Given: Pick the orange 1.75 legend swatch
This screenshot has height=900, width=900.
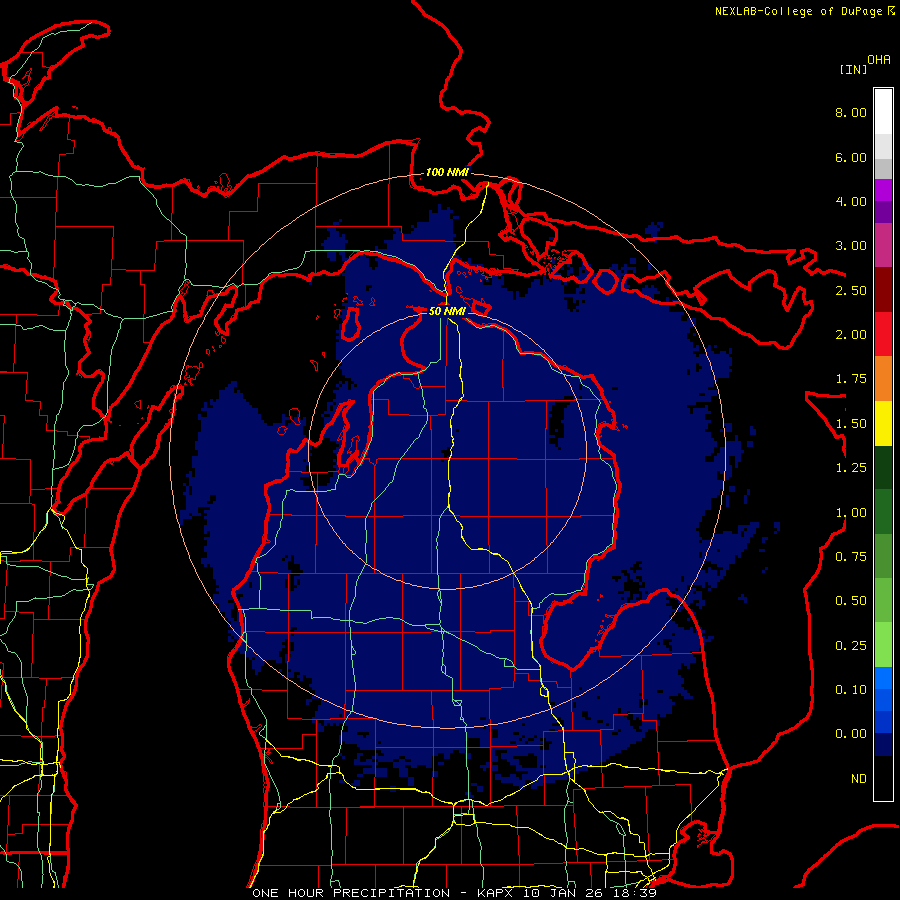Looking at the screenshot, I should tap(883, 379).
